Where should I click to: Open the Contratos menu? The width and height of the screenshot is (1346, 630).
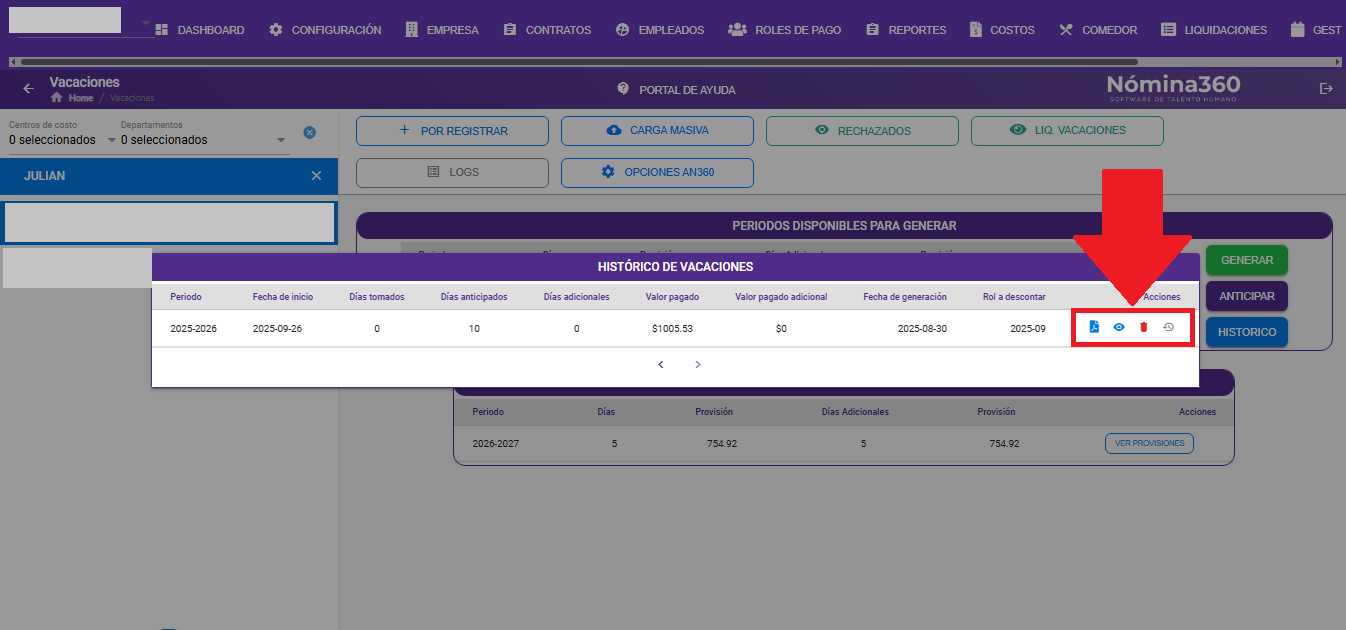(x=546, y=30)
